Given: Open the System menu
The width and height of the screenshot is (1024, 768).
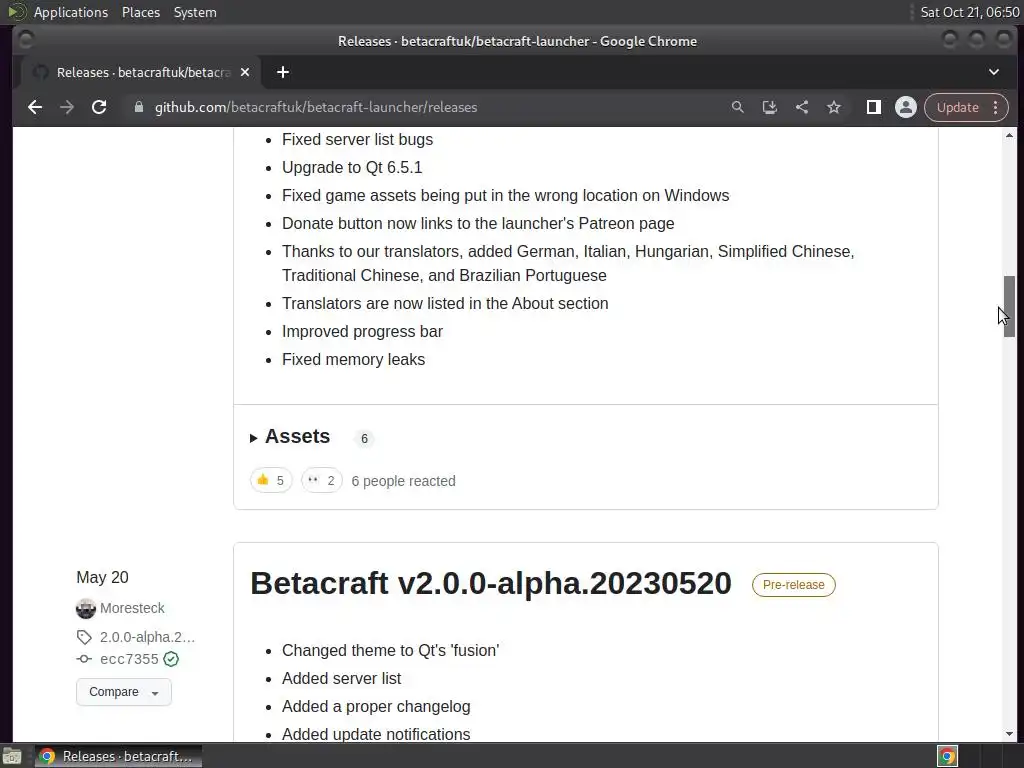Looking at the screenshot, I should (195, 12).
